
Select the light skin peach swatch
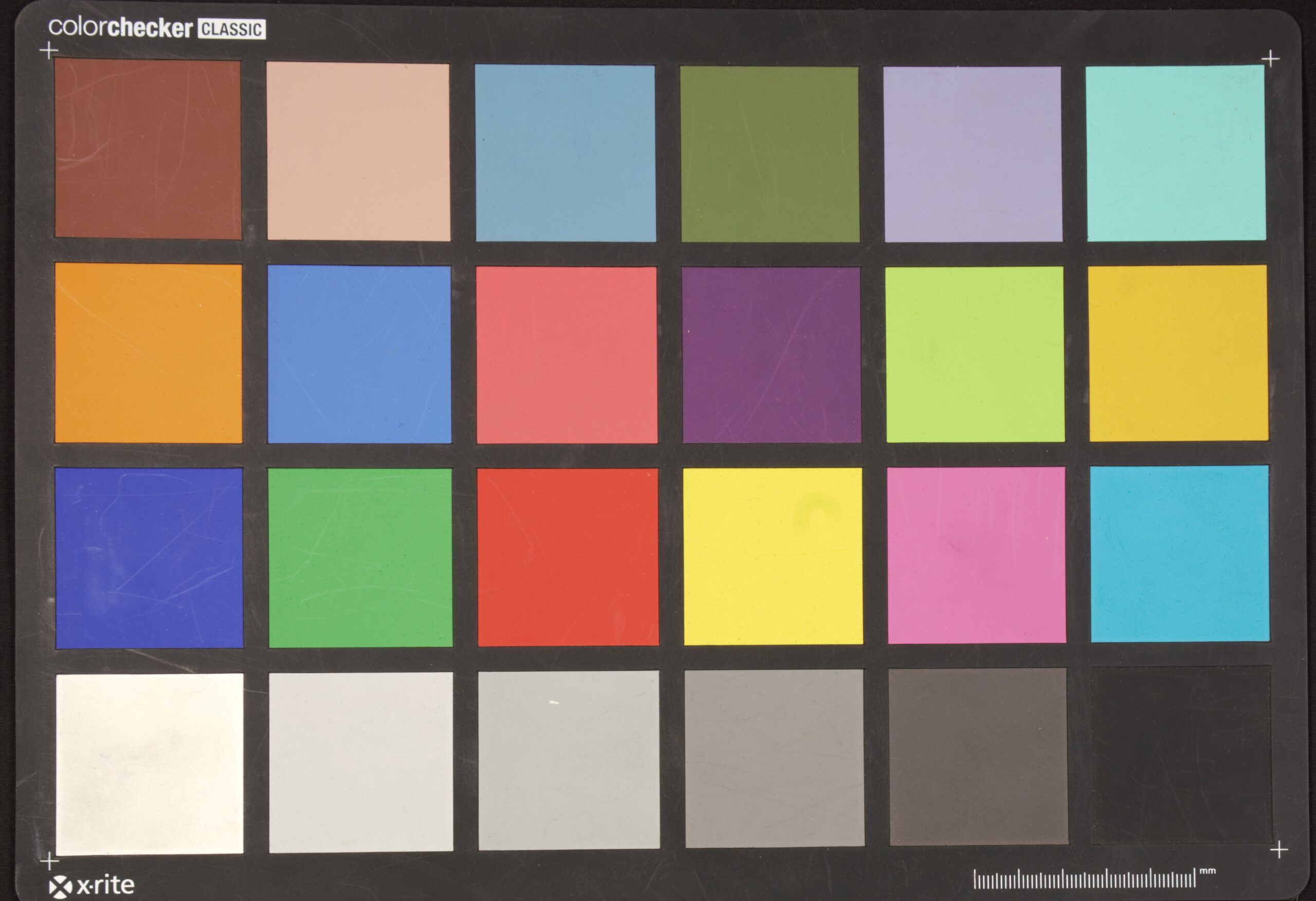358,152
